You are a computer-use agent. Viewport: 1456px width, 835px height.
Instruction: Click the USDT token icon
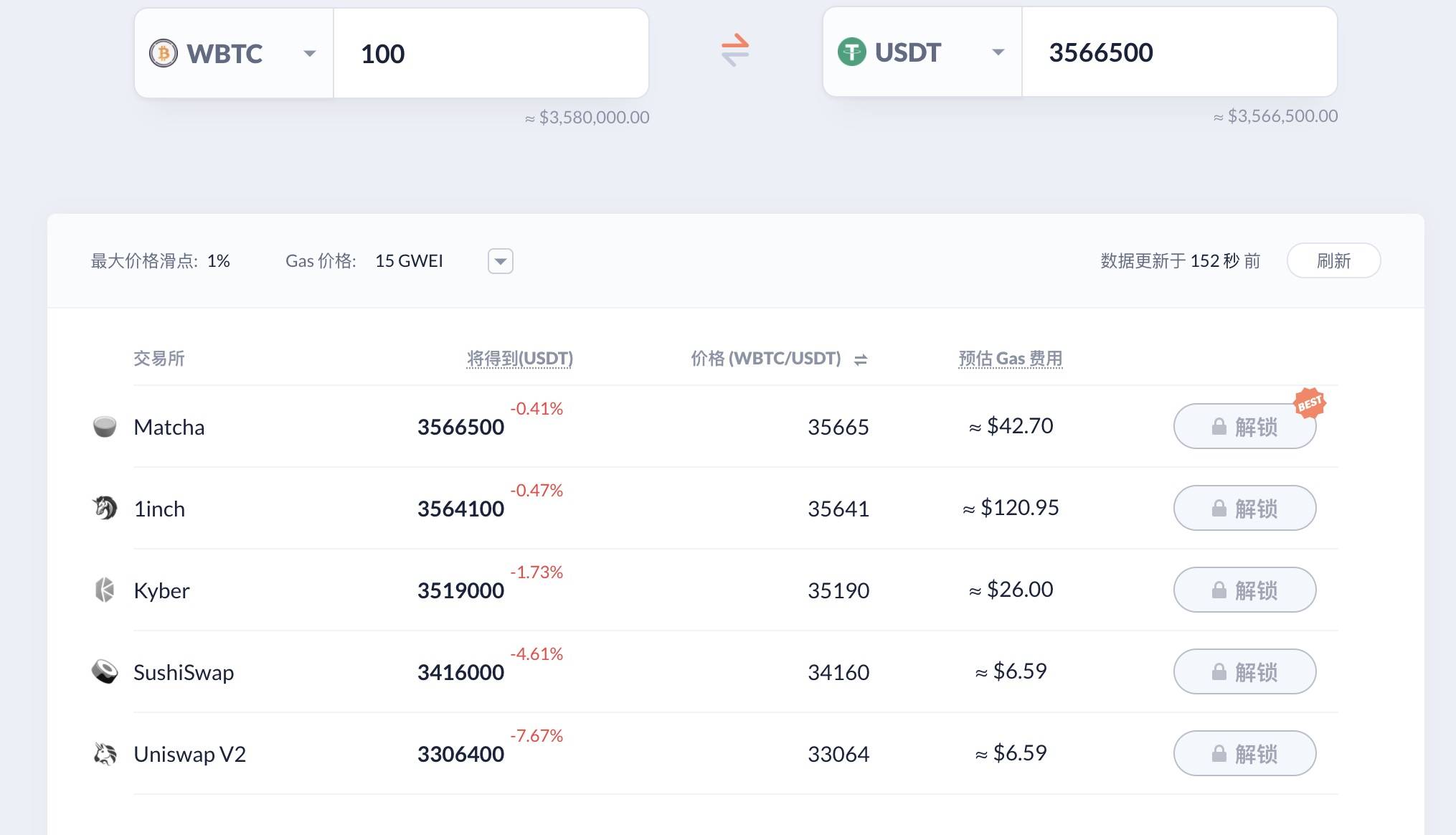pos(851,53)
